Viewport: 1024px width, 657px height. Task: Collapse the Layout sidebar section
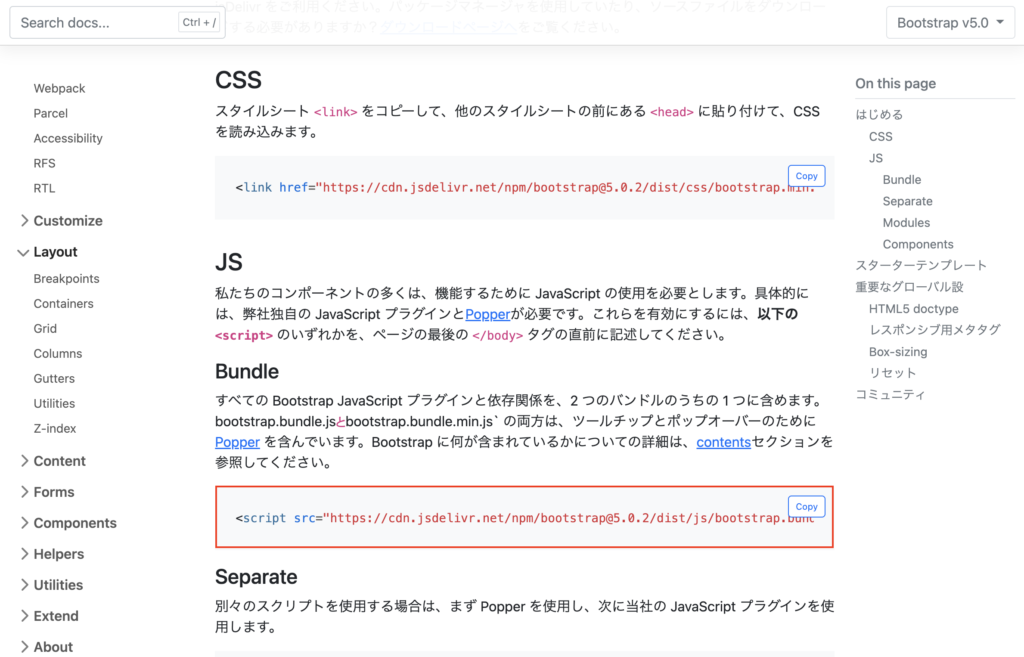[x=55, y=252]
